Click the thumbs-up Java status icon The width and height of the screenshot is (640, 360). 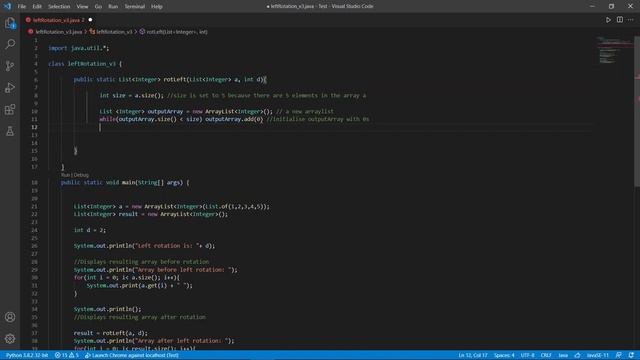click(577, 355)
